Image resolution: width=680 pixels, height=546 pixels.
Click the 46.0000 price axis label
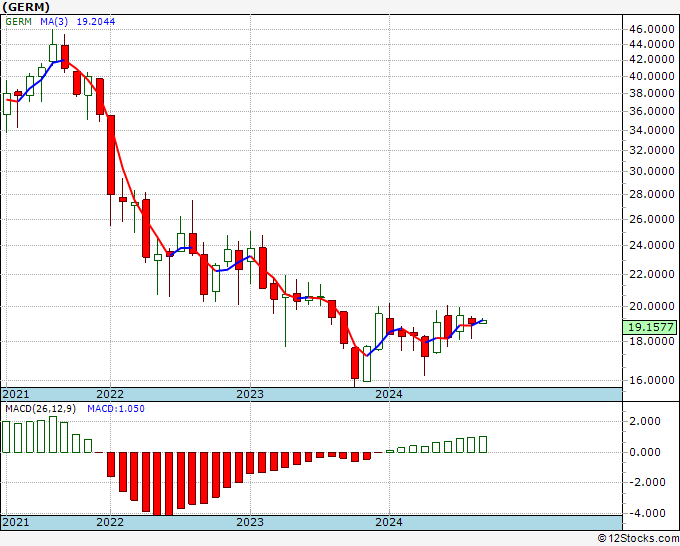coord(651,29)
